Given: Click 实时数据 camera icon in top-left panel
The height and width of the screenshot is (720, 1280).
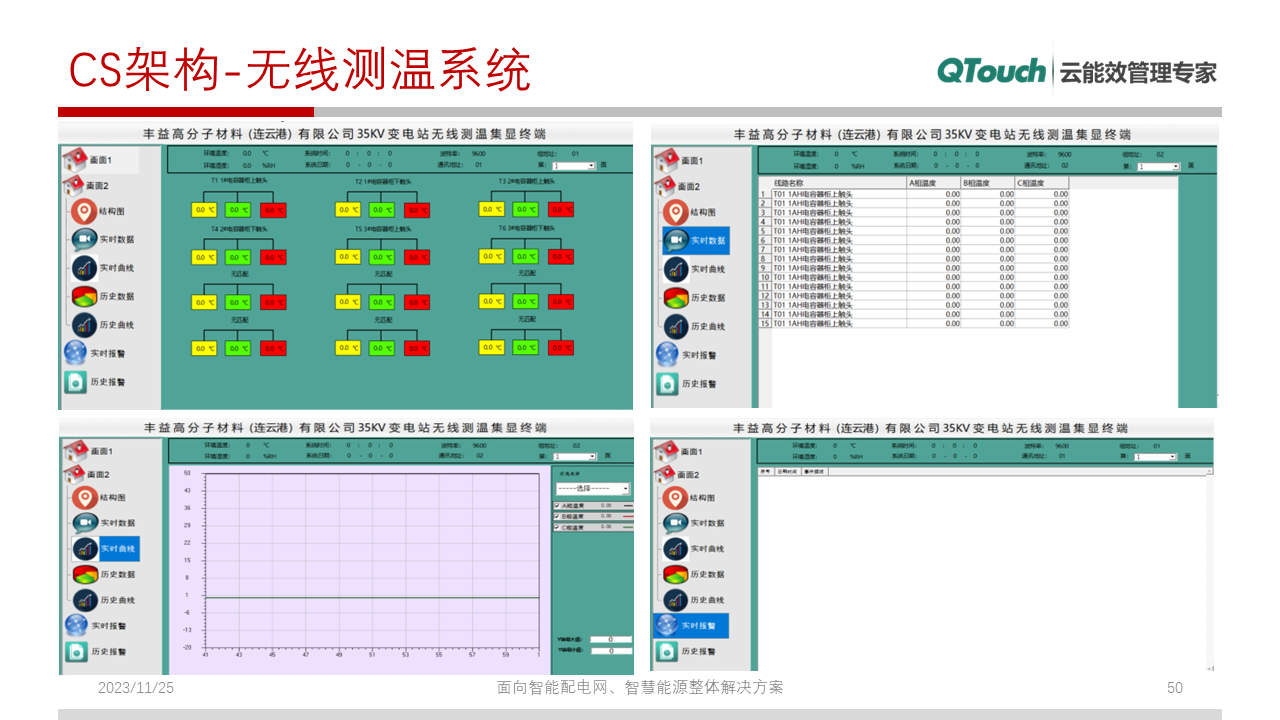Looking at the screenshot, I should (83, 239).
